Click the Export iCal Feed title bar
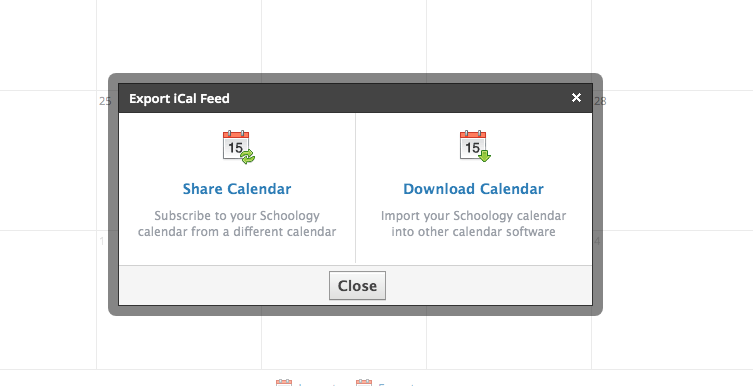 pyautogui.click(x=355, y=98)
